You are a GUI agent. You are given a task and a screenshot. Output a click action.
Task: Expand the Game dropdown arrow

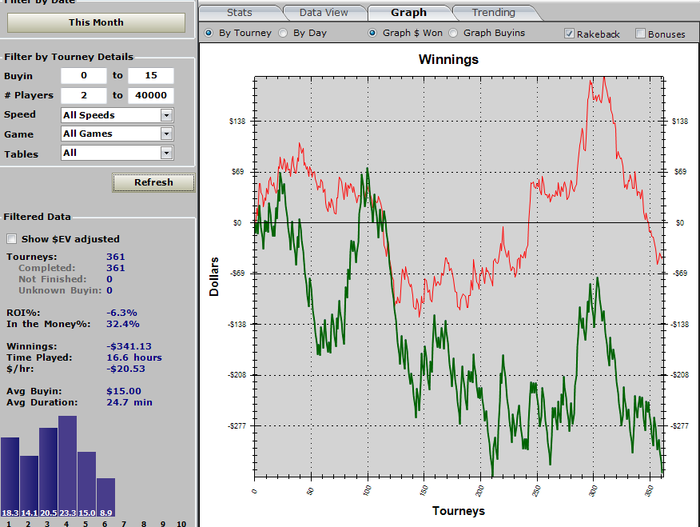(167, 134)
